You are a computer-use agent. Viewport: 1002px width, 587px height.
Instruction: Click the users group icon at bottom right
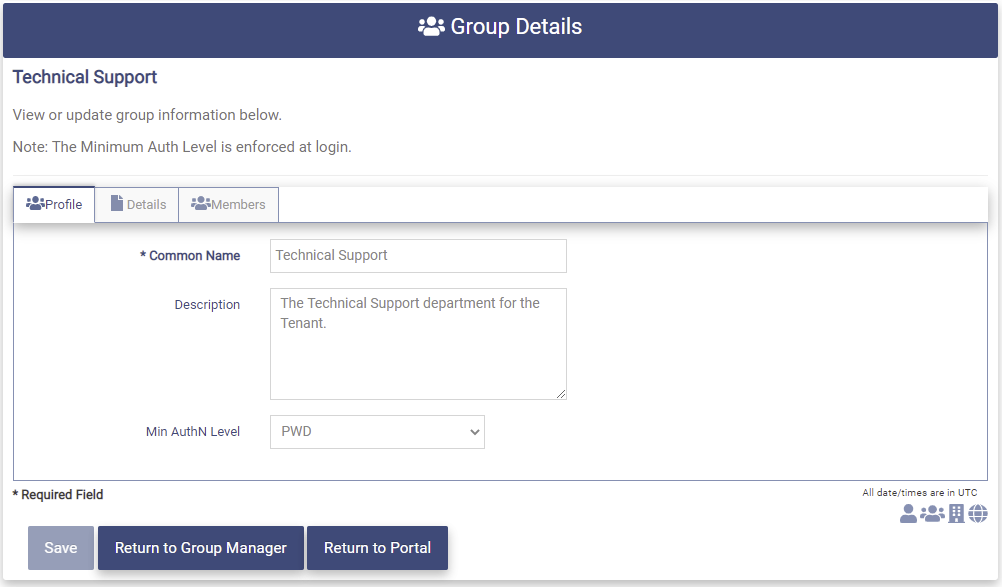click(932, 514)
